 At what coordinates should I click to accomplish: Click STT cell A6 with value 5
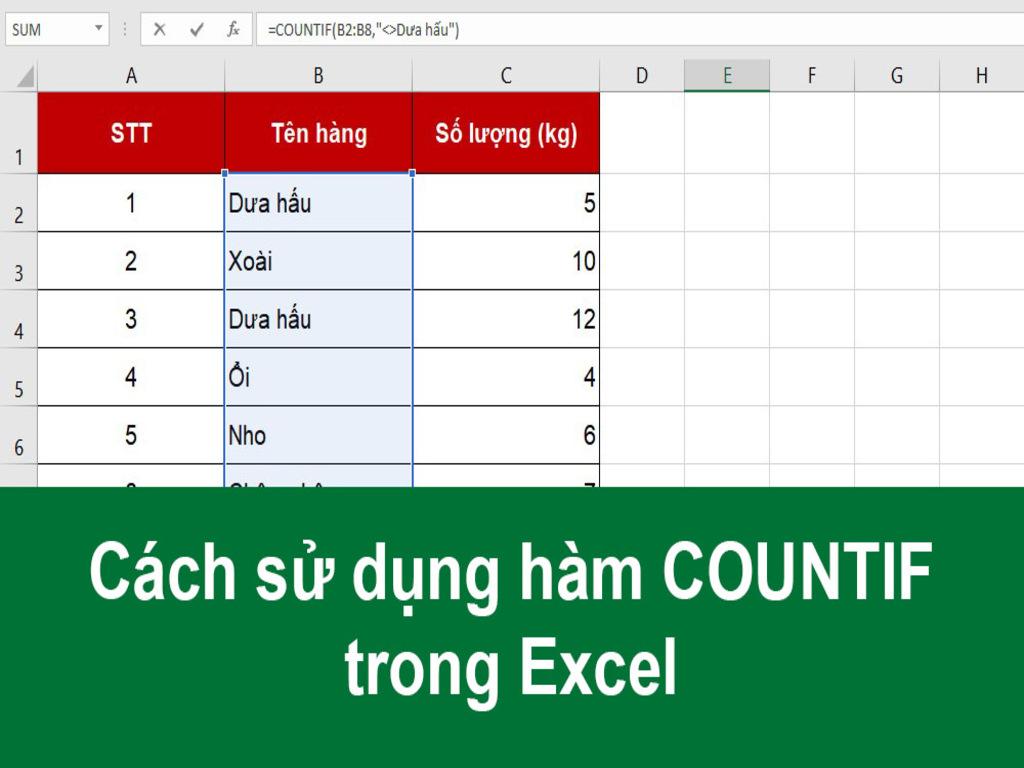131,435
